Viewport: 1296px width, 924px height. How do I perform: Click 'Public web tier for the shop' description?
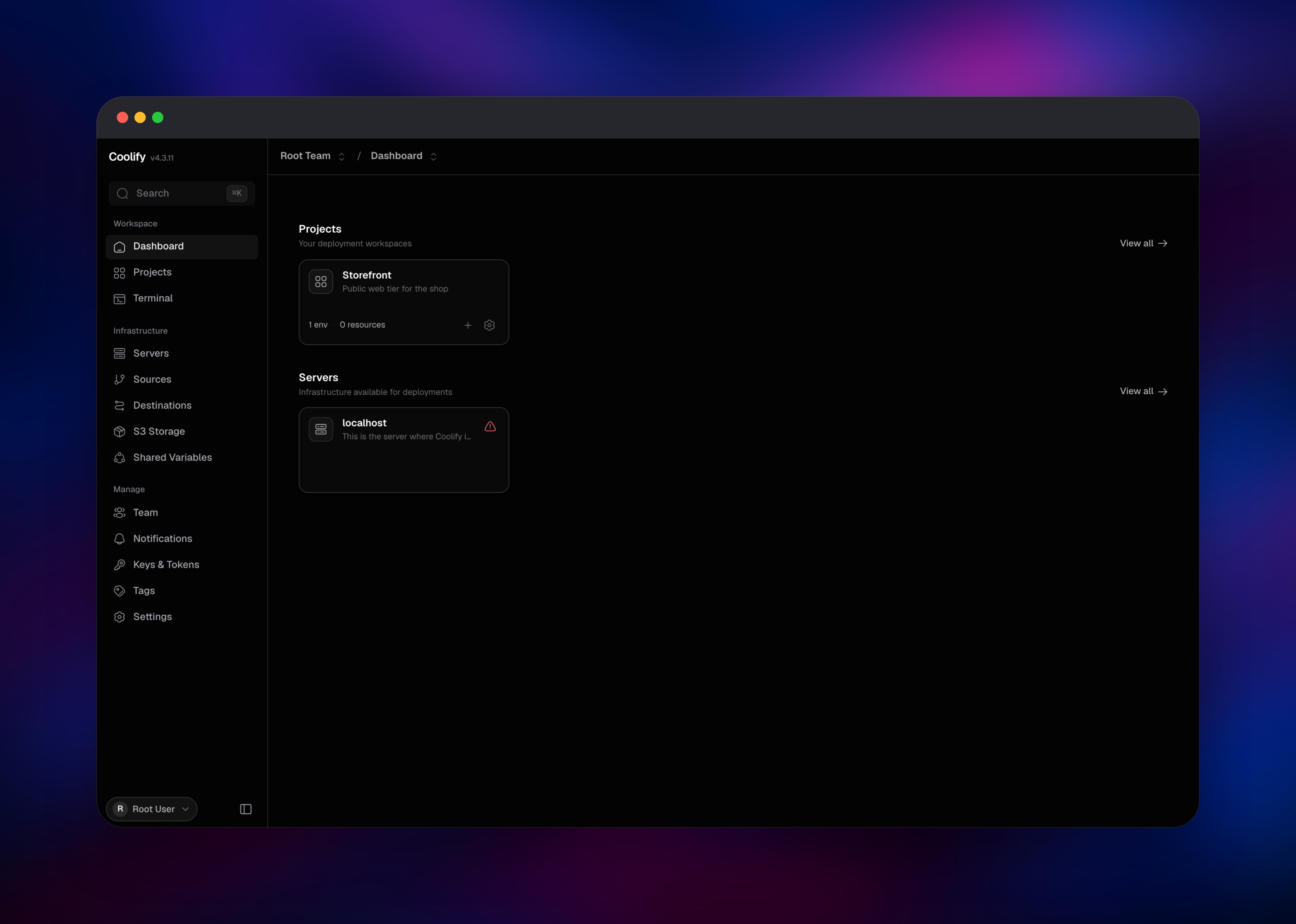pyautogui.click(x=395, y=289)
